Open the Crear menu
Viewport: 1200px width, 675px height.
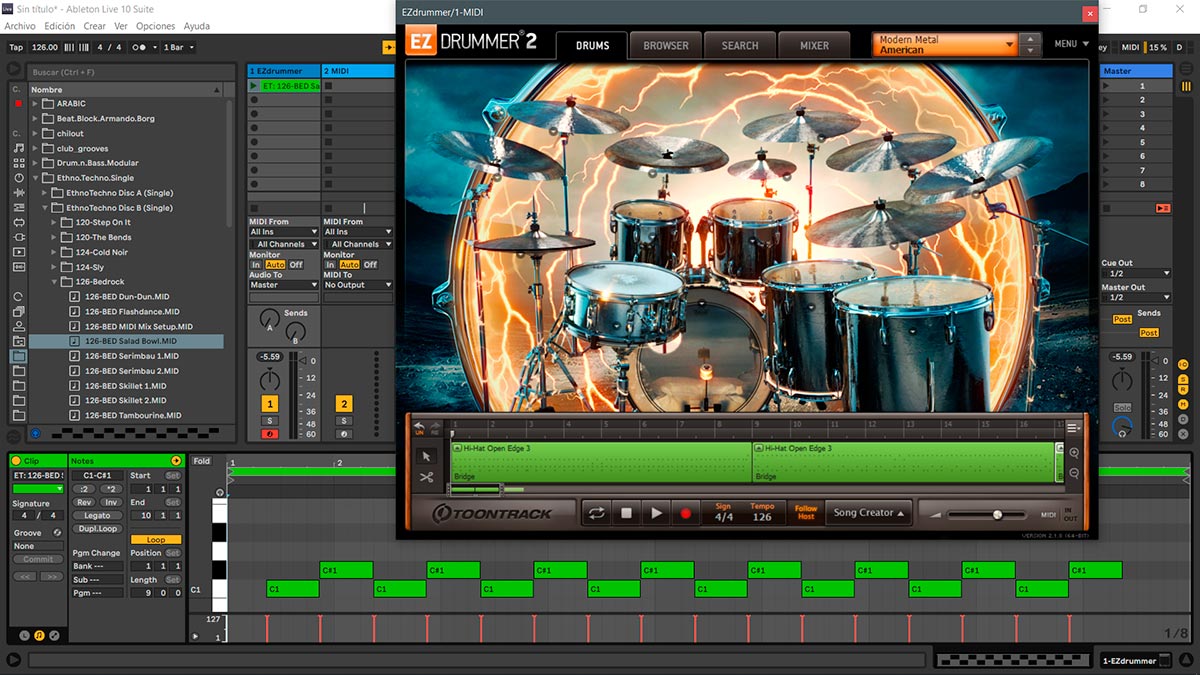(x=95, y=26)
